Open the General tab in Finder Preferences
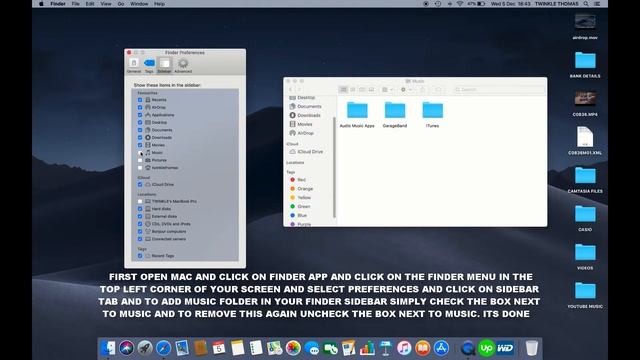This screenshot has height=360, width=640. coord(133,65)
